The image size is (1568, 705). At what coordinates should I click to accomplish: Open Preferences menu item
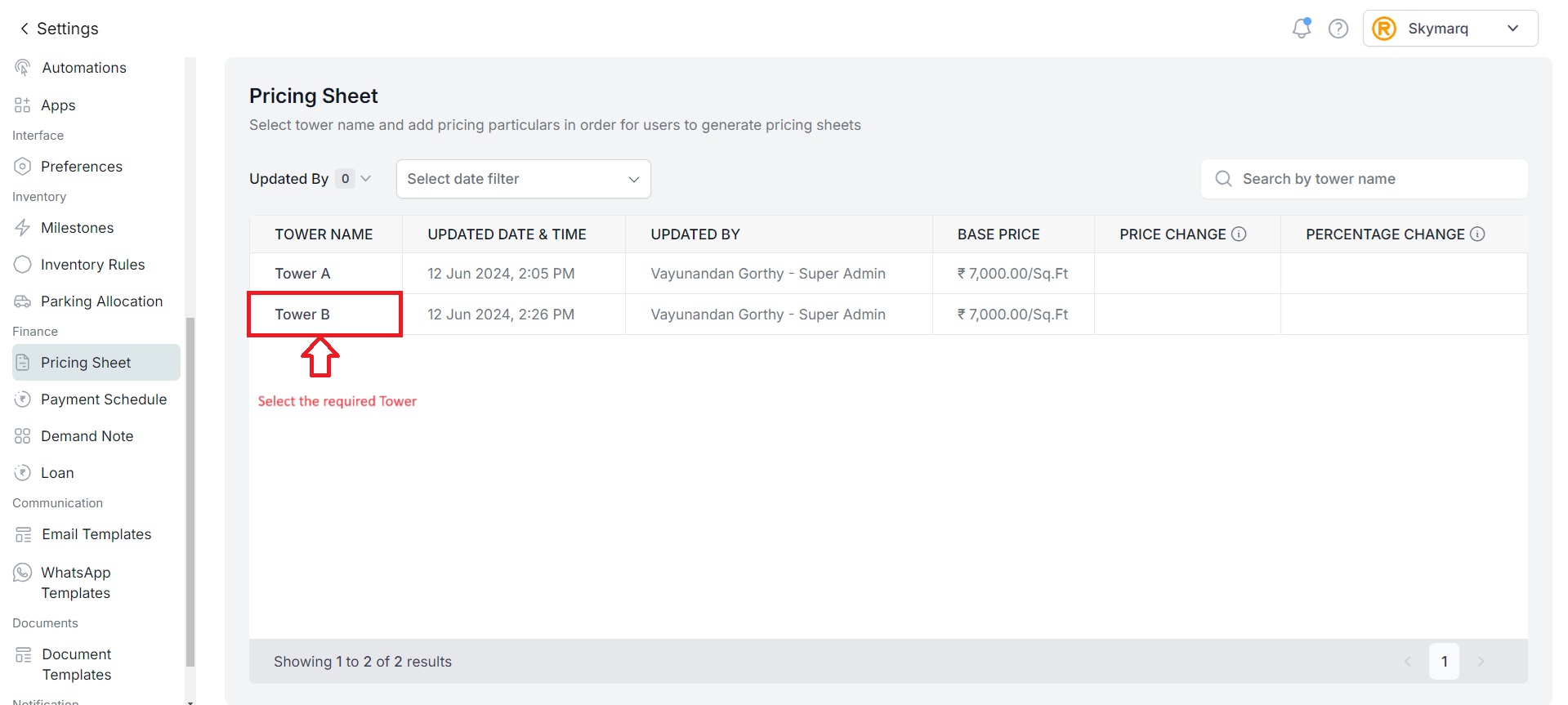coord(82,167)
